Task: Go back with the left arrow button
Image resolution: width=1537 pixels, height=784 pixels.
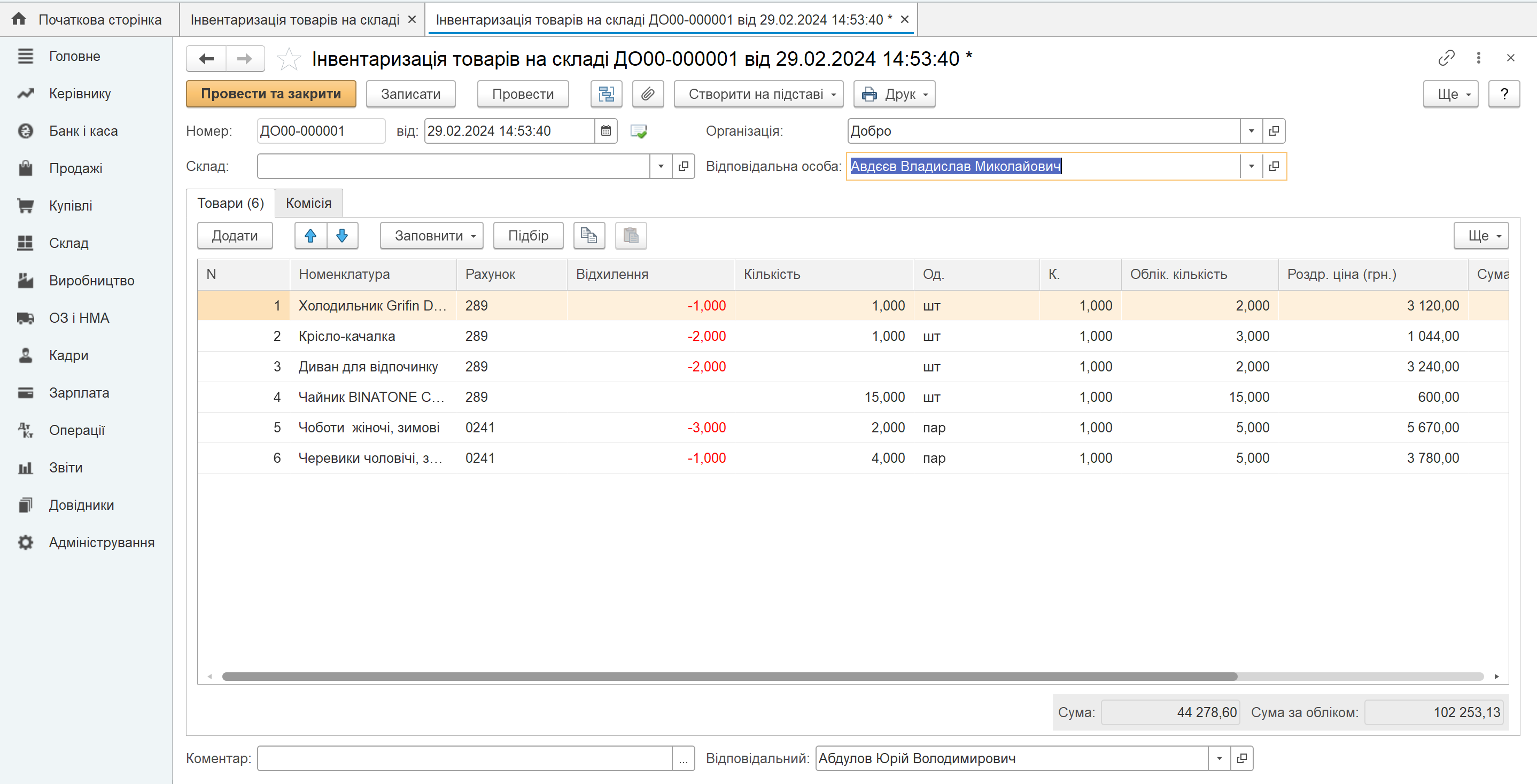Action: (x=206, y=58)
